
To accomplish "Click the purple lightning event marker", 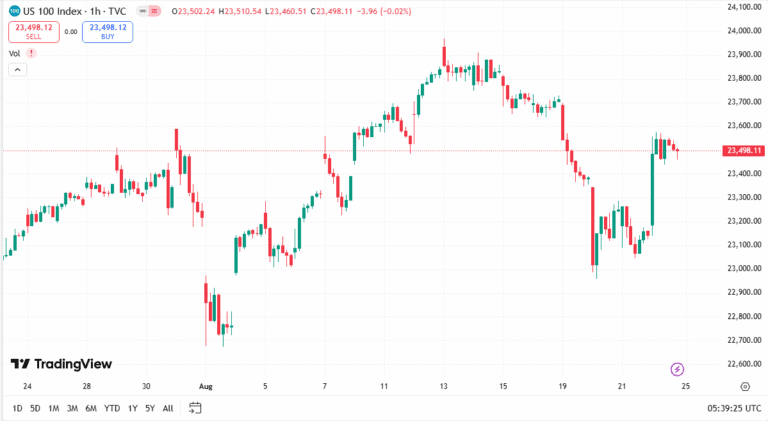I will coord(677,369).
